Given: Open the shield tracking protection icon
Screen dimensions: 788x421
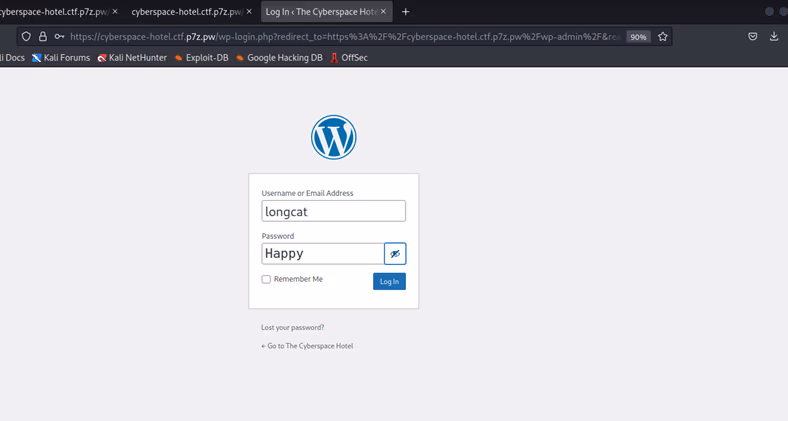Looking at the screenshot, I should [x=26, y=37].
